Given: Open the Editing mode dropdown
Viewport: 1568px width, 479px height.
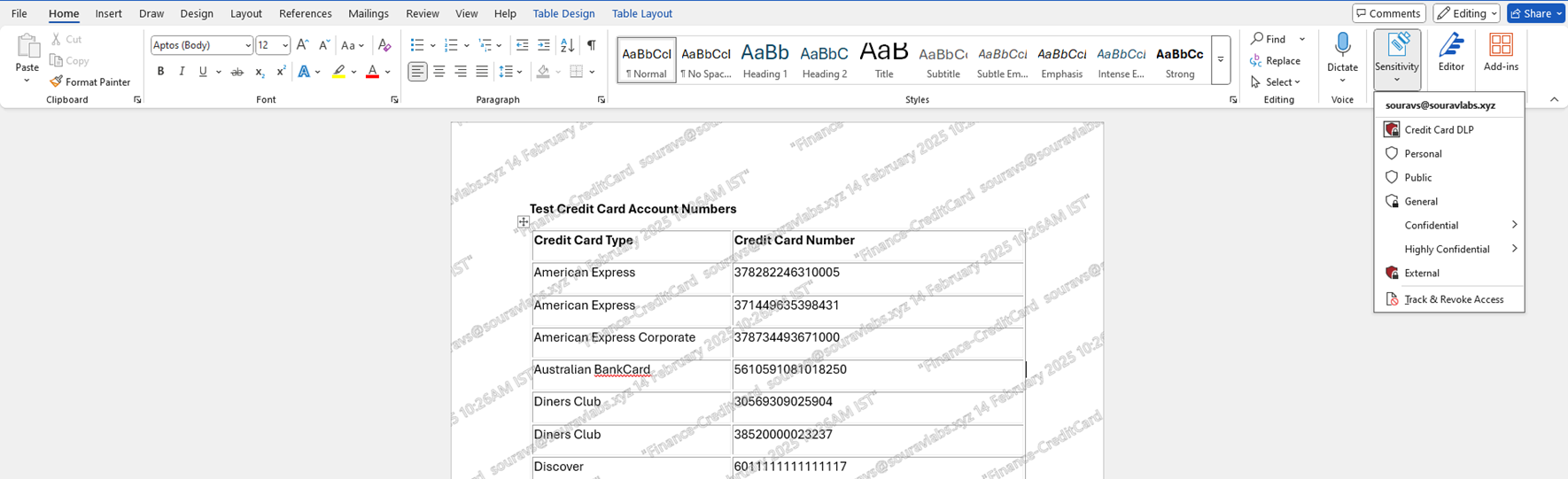Looking at the screenshot, I should coord(1466,13).
